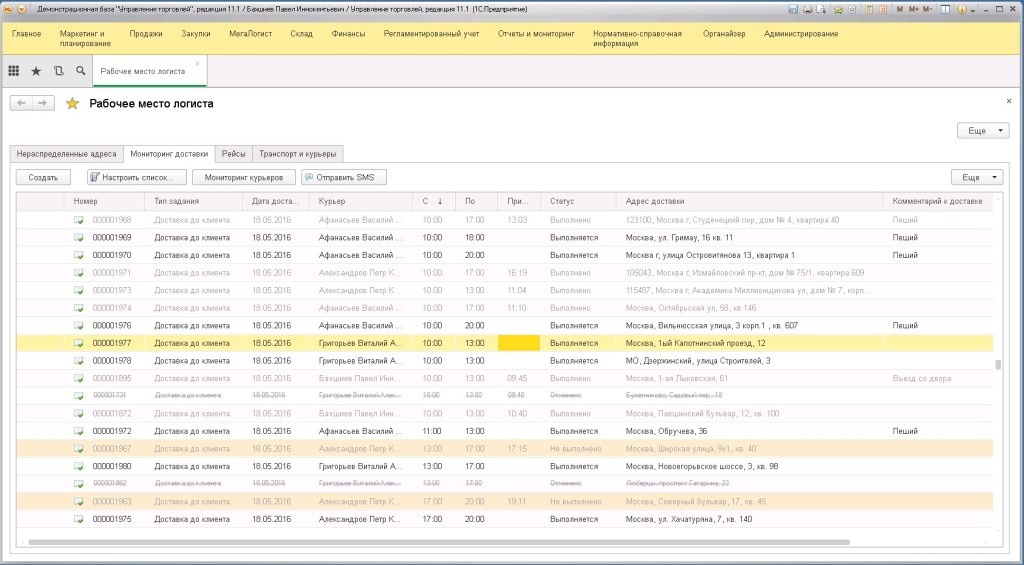Click the search magnifier icon

(x=80, y=71)
